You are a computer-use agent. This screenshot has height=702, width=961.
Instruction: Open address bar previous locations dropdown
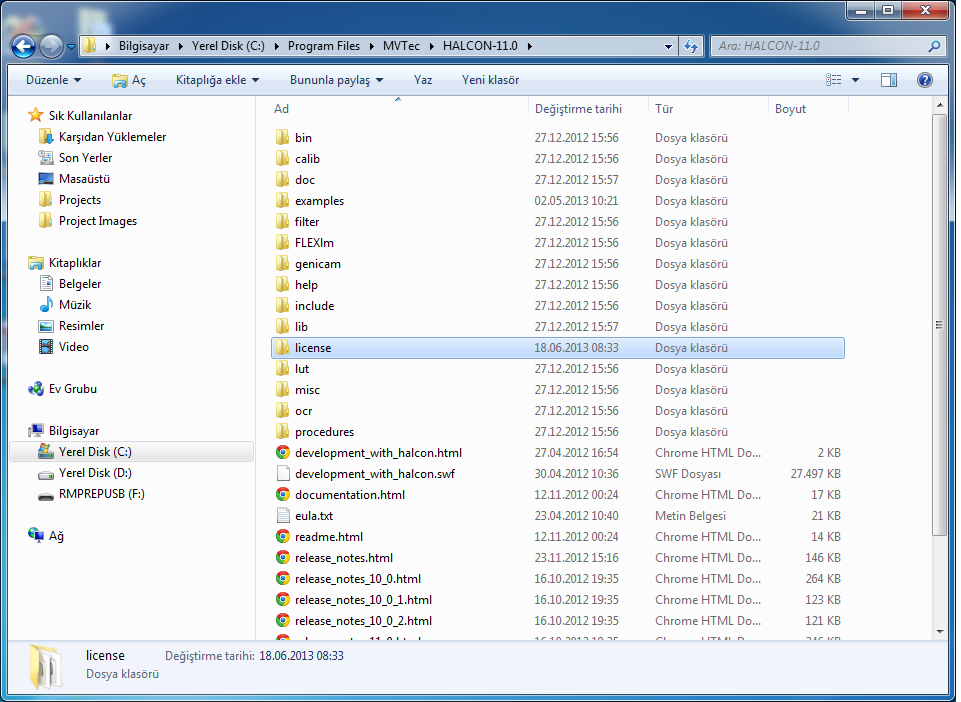(668, 46)
